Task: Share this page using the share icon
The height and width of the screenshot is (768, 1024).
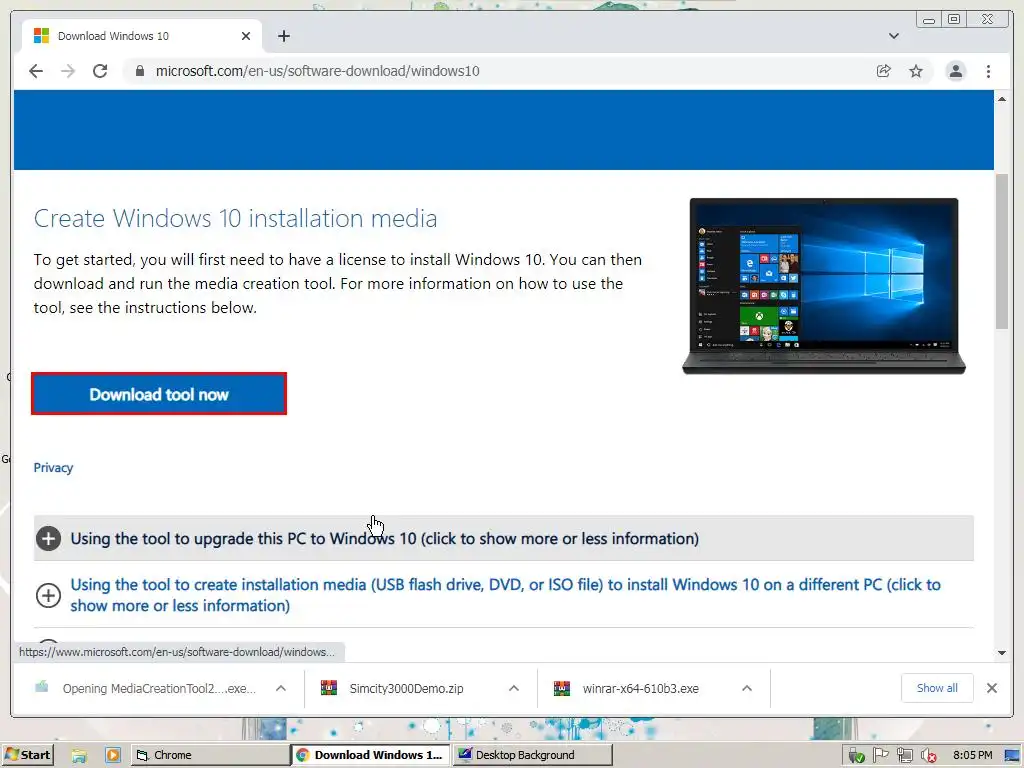Action: (x=884, y=71)
